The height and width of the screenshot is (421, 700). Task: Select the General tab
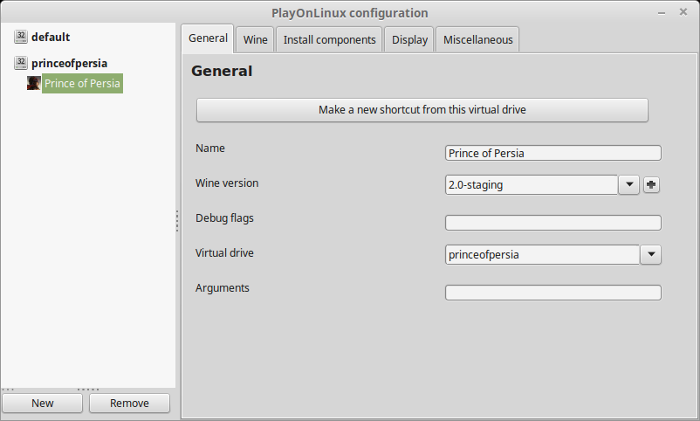(x=208, y=38)
